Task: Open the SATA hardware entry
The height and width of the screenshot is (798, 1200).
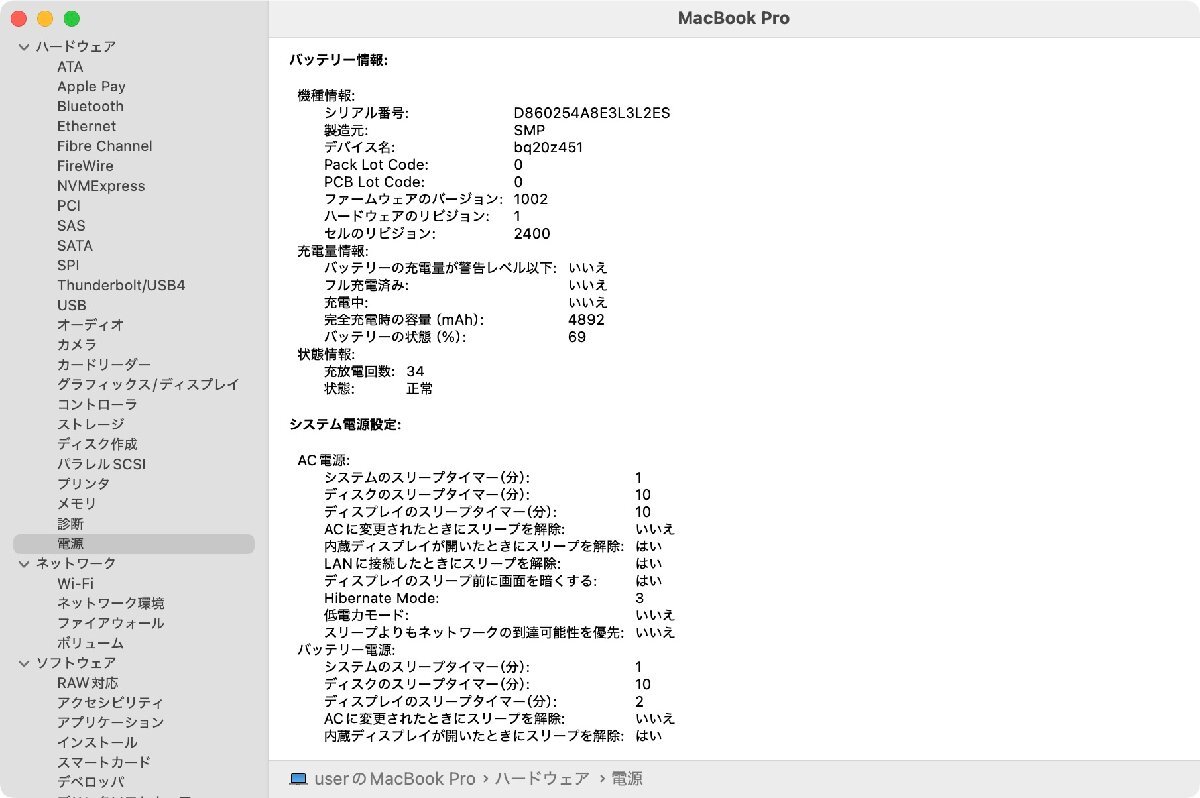Action: coord(75,245)
